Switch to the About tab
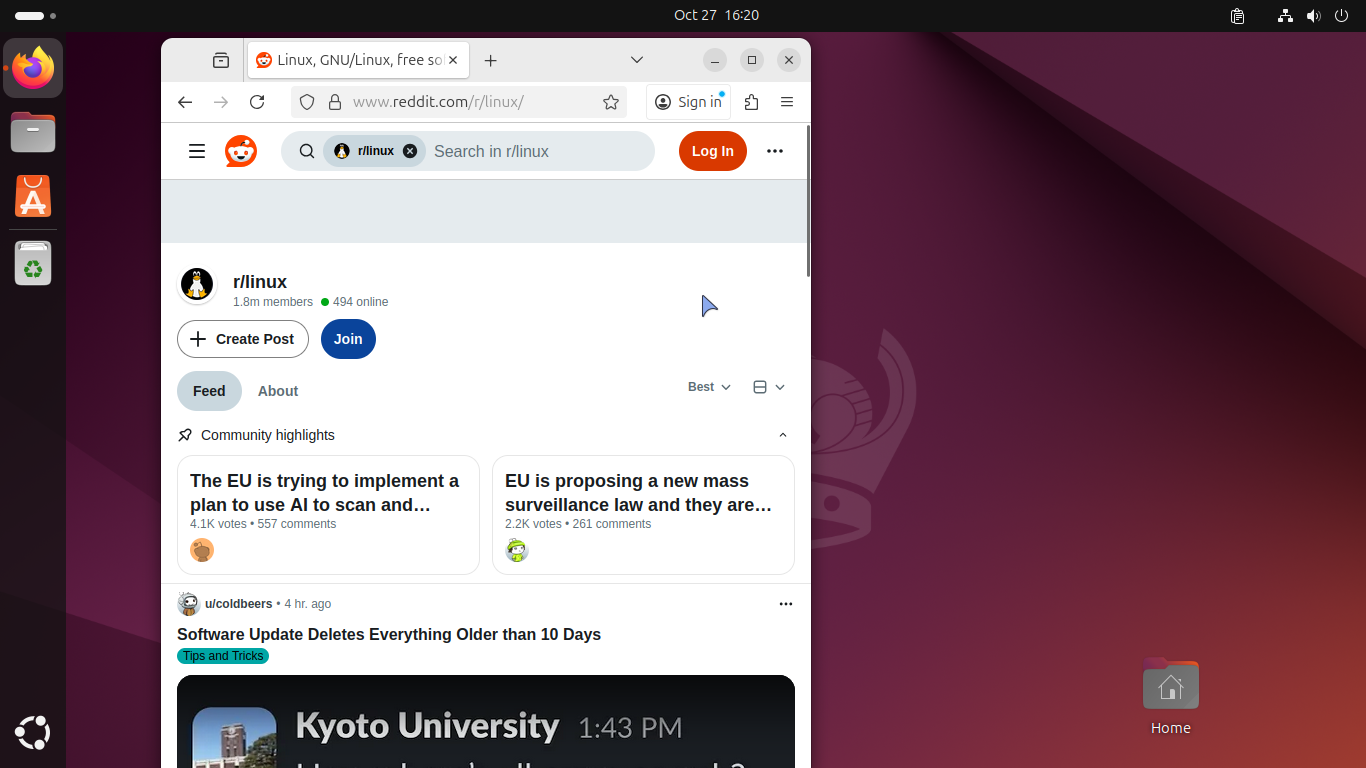Viewport: 1366px width, 768px height. (278, 391)
